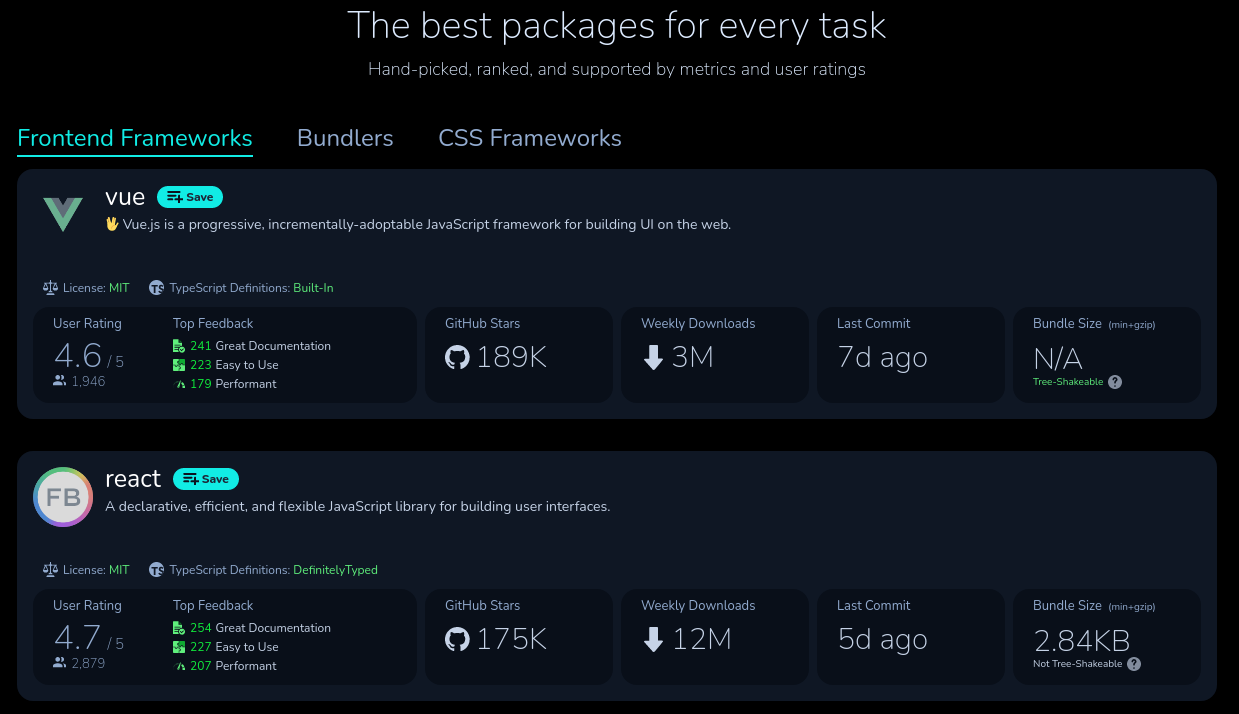Screen dimensions: 1239x714
Task: Click the performant icon next to 179 Performant
Action: tap(180, 384)
